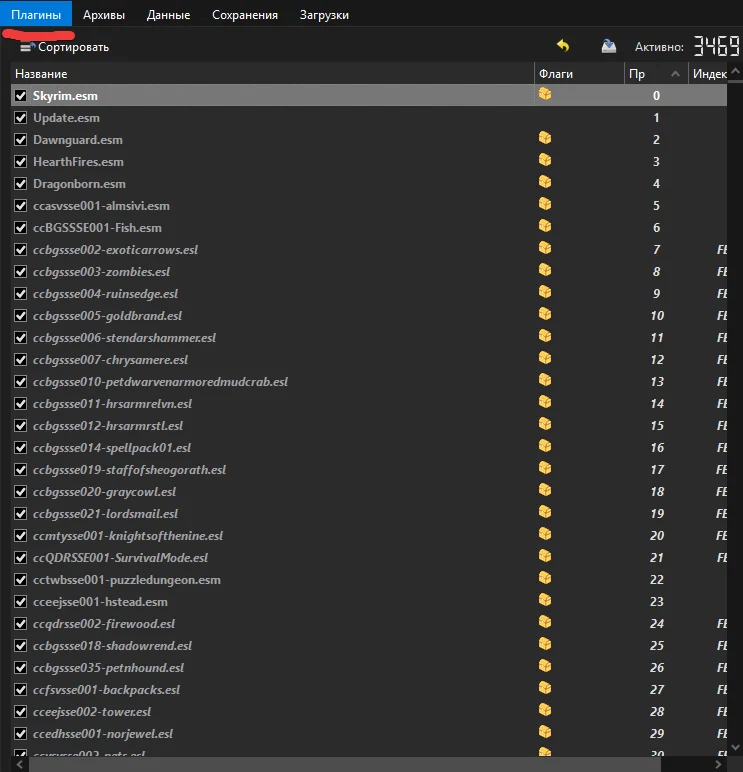Uncheck the Update.esm plugin checkbox
The height and width of the screenshot is (772, 743).
tap(21, 118)
